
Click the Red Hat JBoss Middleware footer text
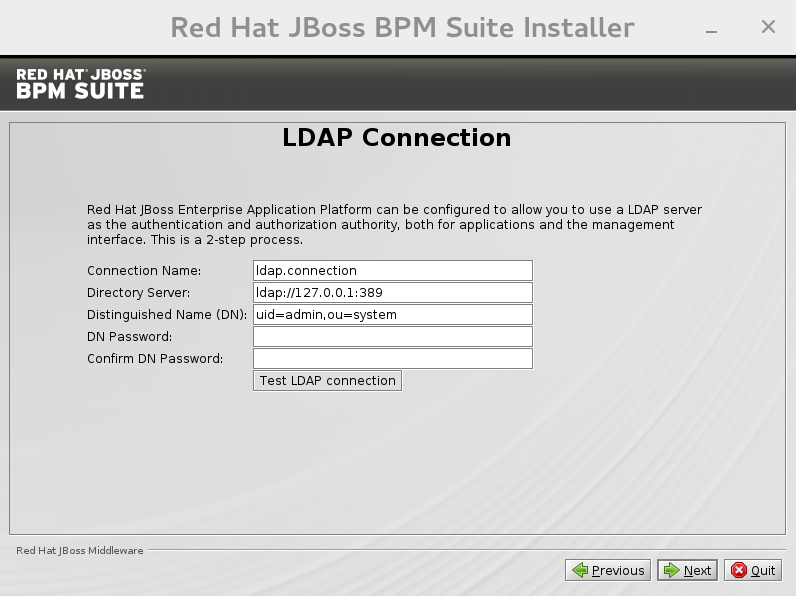80,551
